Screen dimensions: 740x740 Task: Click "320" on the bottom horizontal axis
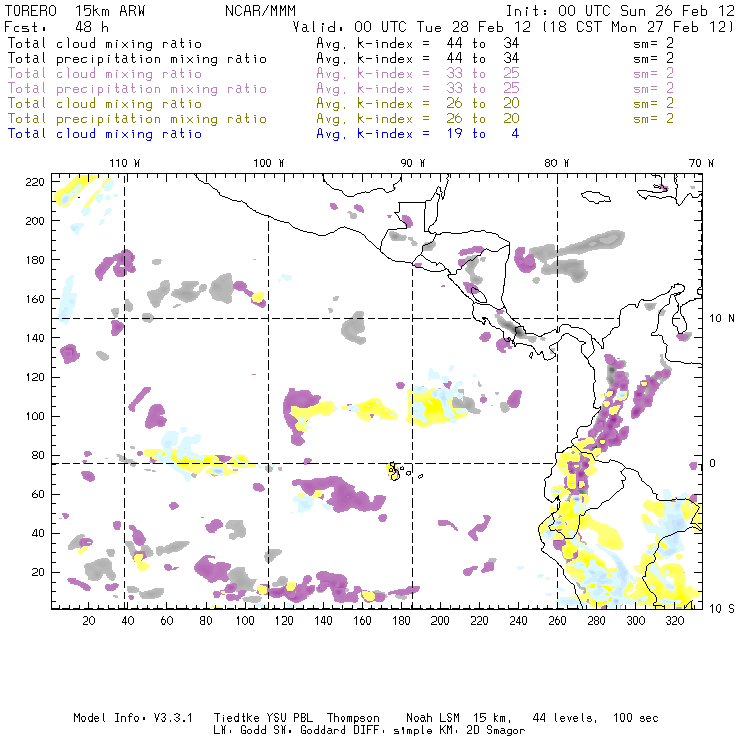click(x=674, y=621)
